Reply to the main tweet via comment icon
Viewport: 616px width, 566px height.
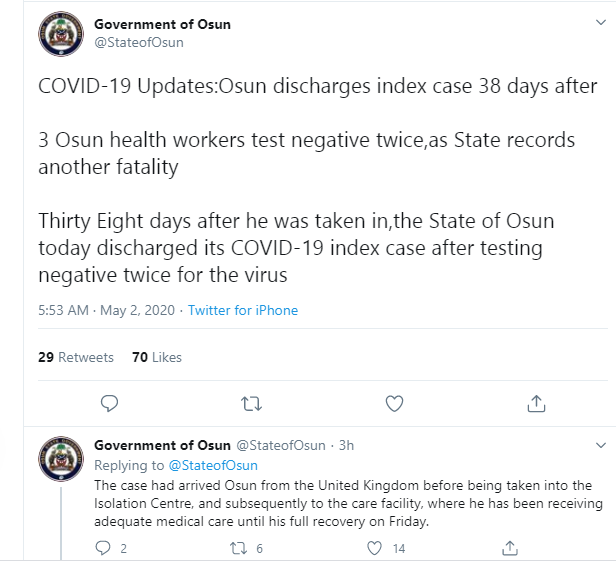pos(109,403)
